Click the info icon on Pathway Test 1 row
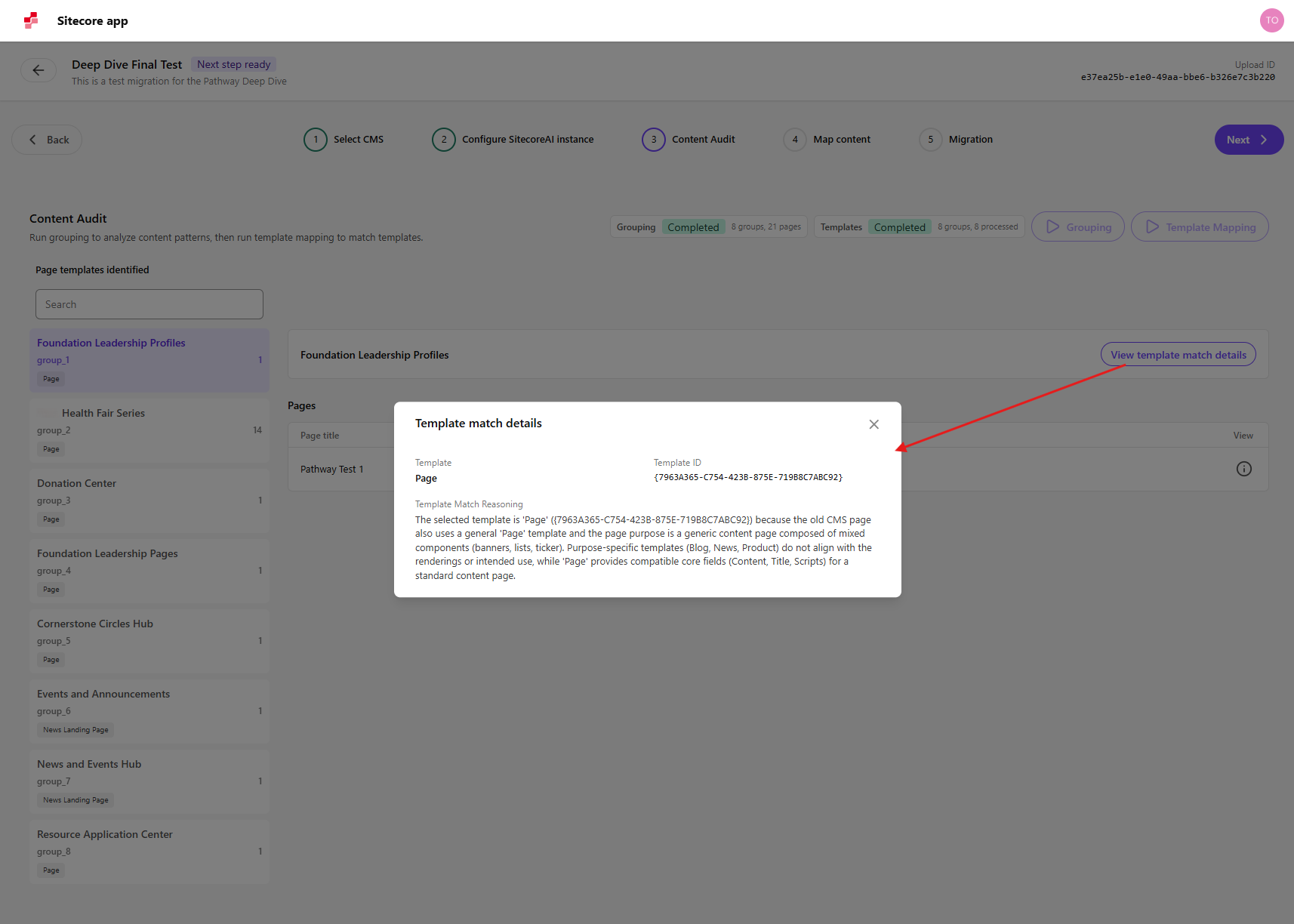The image size is (1294, 924). (1243, 468)
